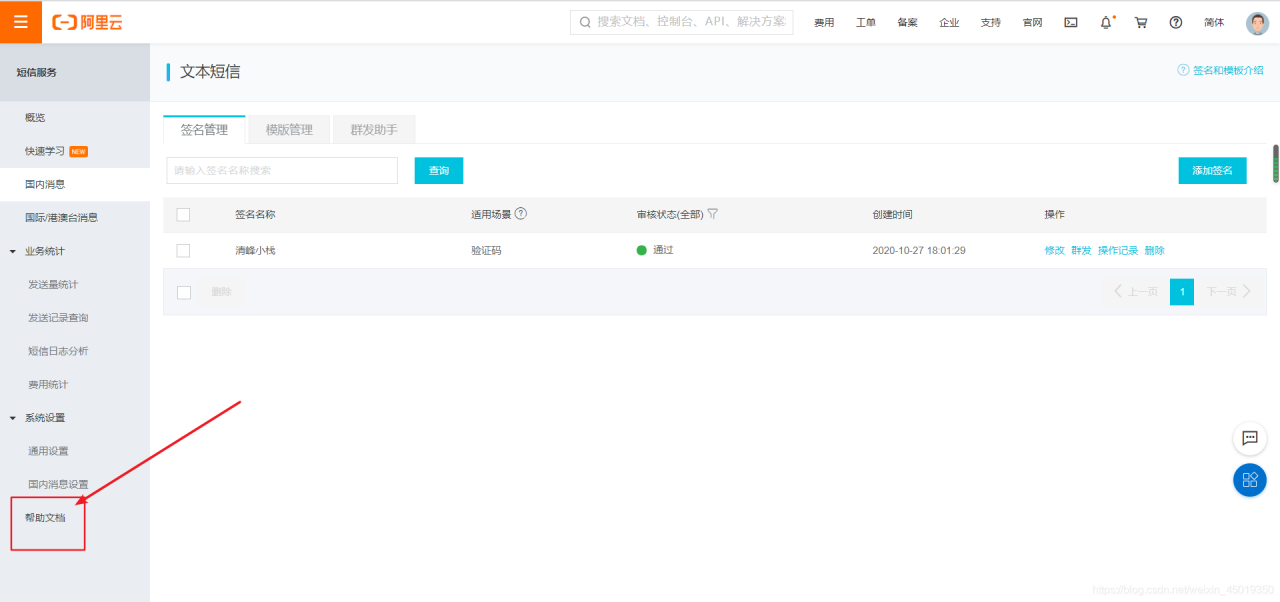Click the signature name search input field
The image size is (1280, 602).
tap(281, 170)
